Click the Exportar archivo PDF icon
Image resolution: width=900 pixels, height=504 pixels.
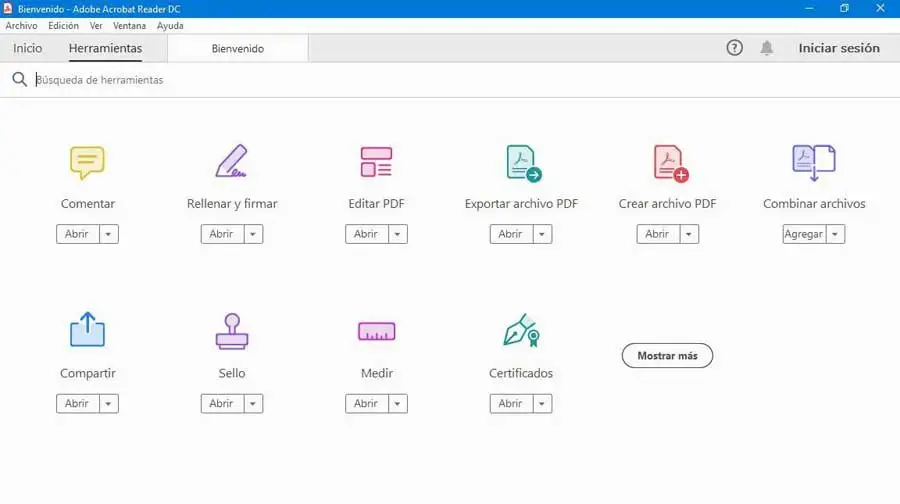(x=523, y=164)
